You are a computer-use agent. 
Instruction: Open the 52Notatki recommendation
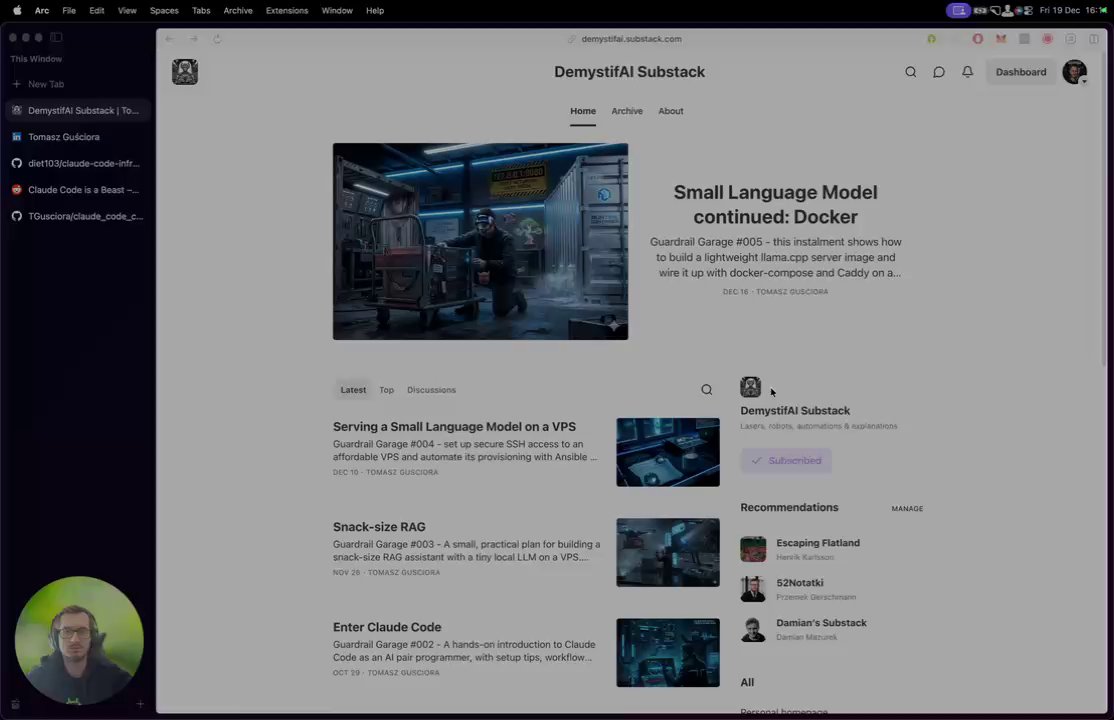[799, 583]
